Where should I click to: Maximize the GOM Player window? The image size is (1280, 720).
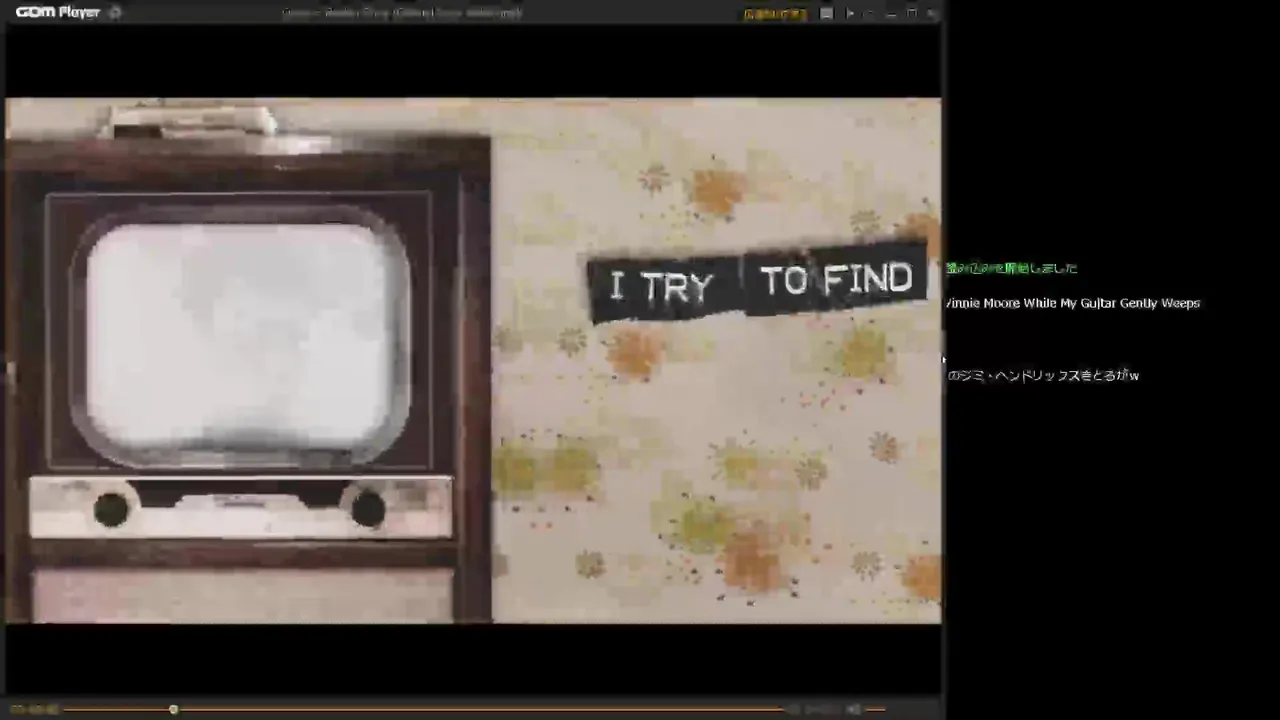pos(912,14)
